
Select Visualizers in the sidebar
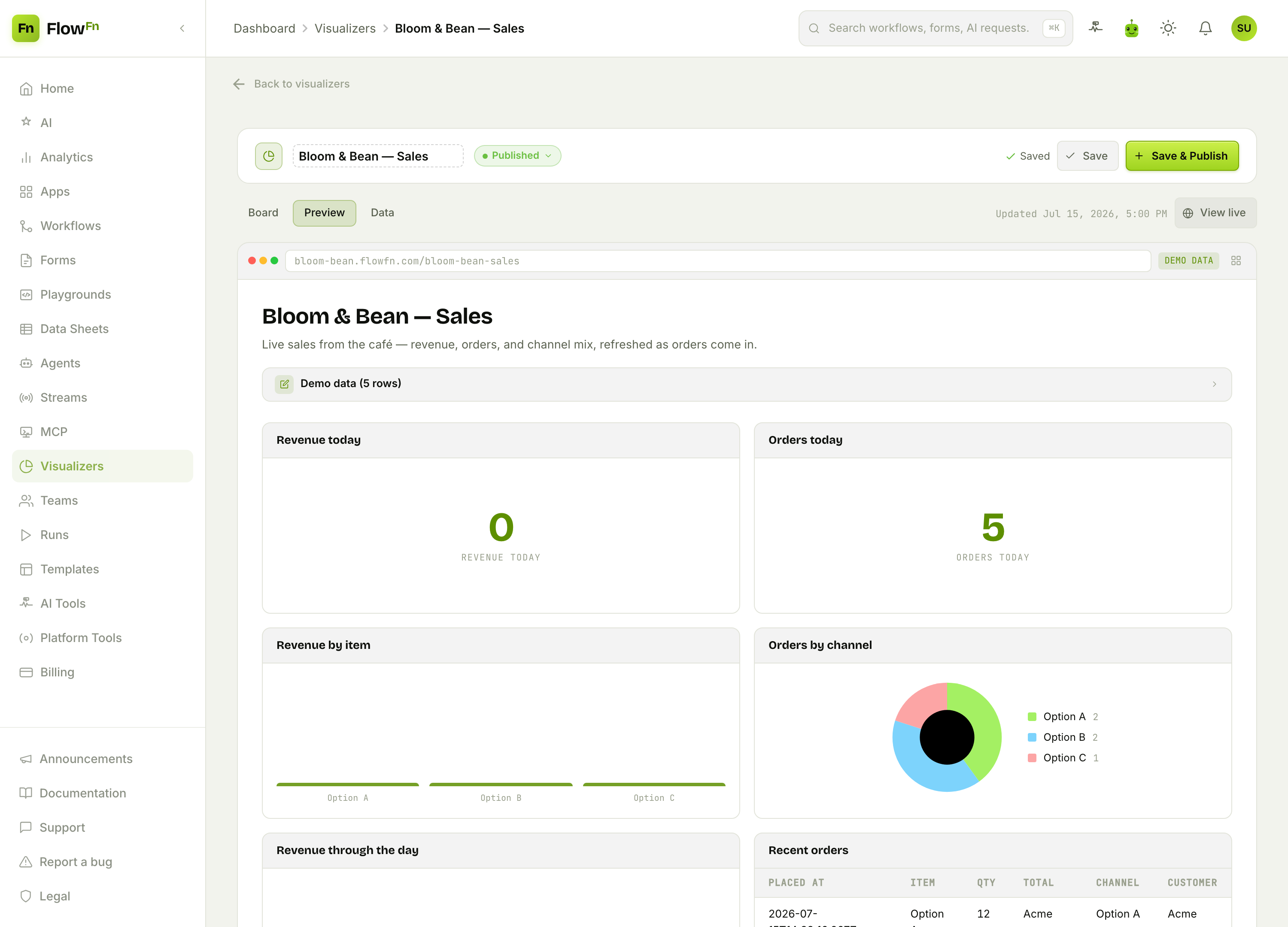coord(102,466)
